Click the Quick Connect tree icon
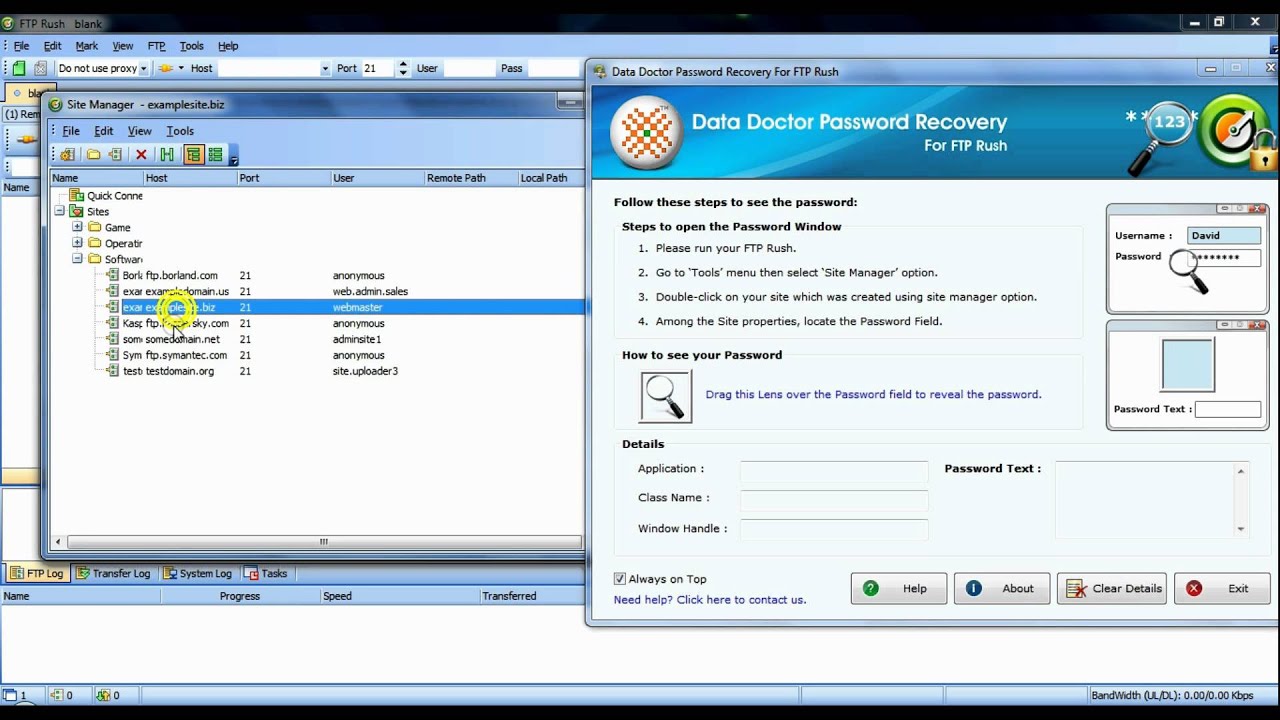The height and width of the screenshot is (720, 1280). point(77,195)
